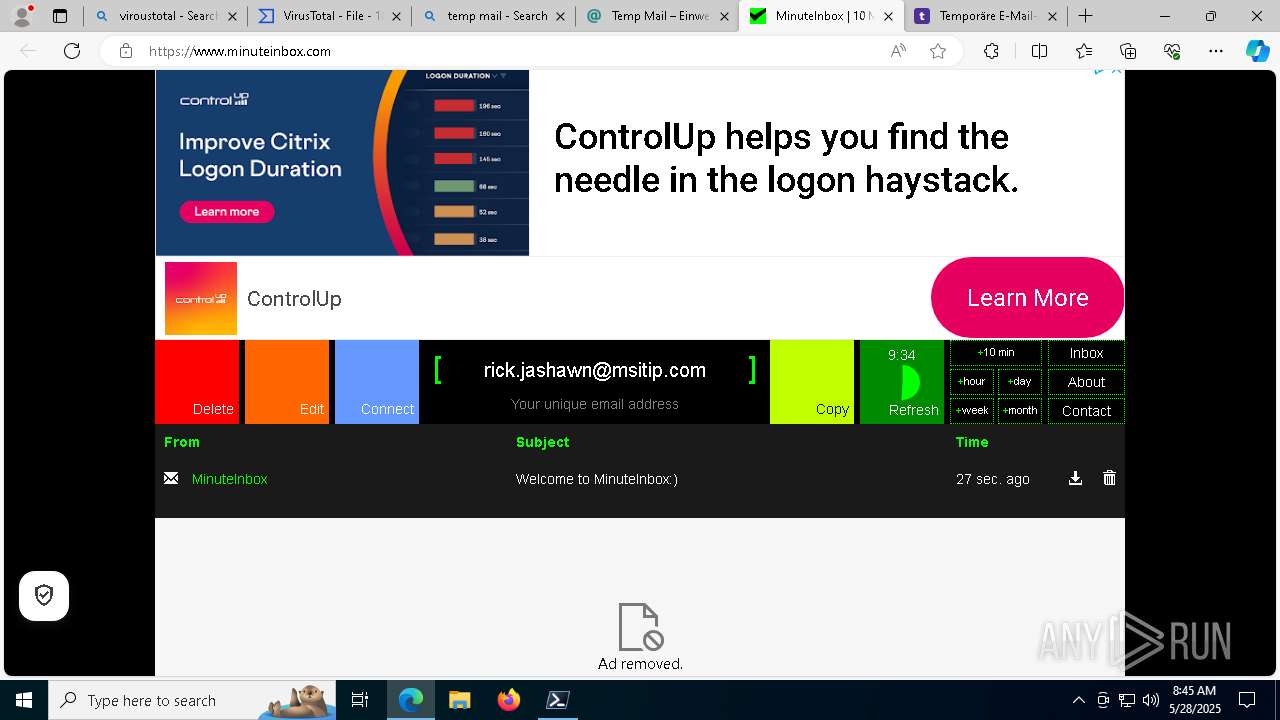Open Task View on taskbar

tap(360, 700)
